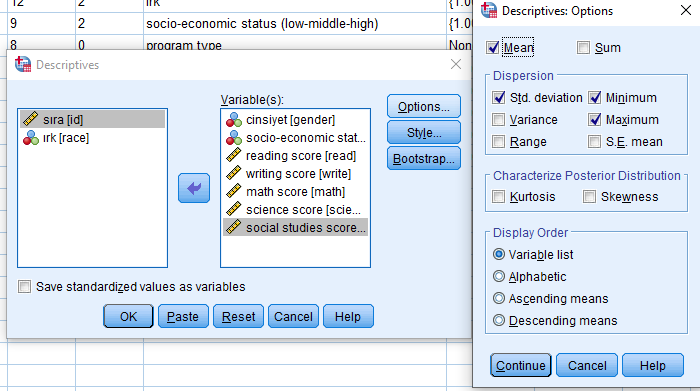The width and height of the screenshot is (700, 391).
Task: Cancel the Descriptives: Options dialog
Action: [x=587, y=366]
